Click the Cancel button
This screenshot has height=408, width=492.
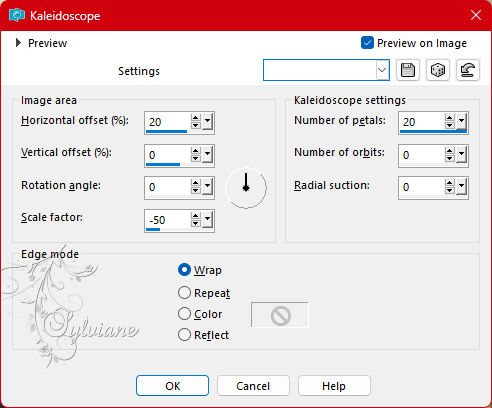pos(253,386)
